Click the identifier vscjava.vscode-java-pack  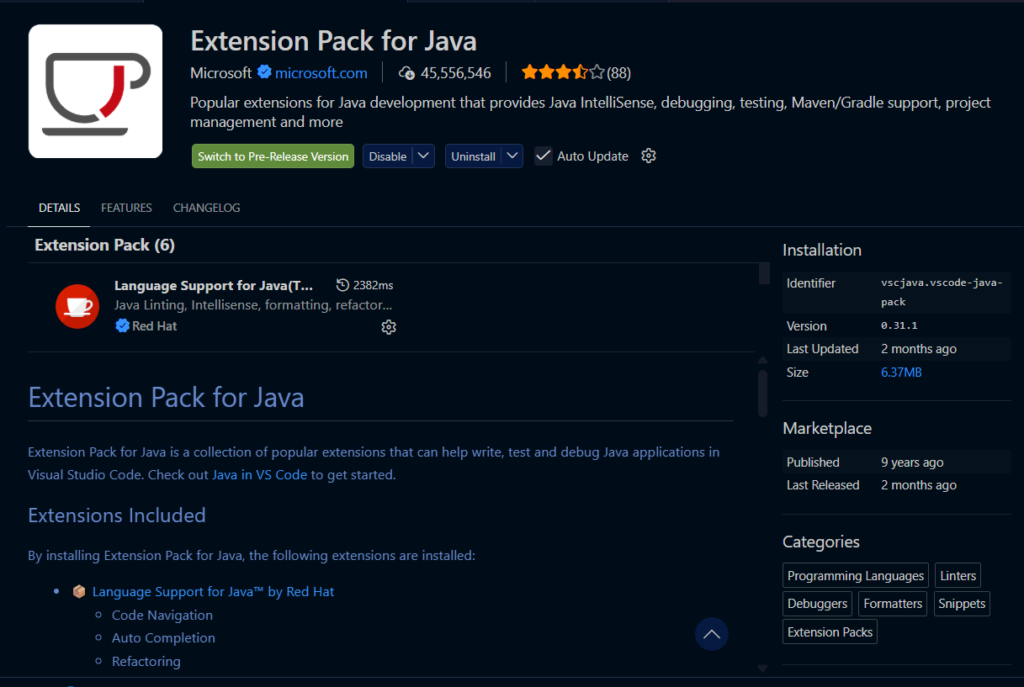pos(941,292)
